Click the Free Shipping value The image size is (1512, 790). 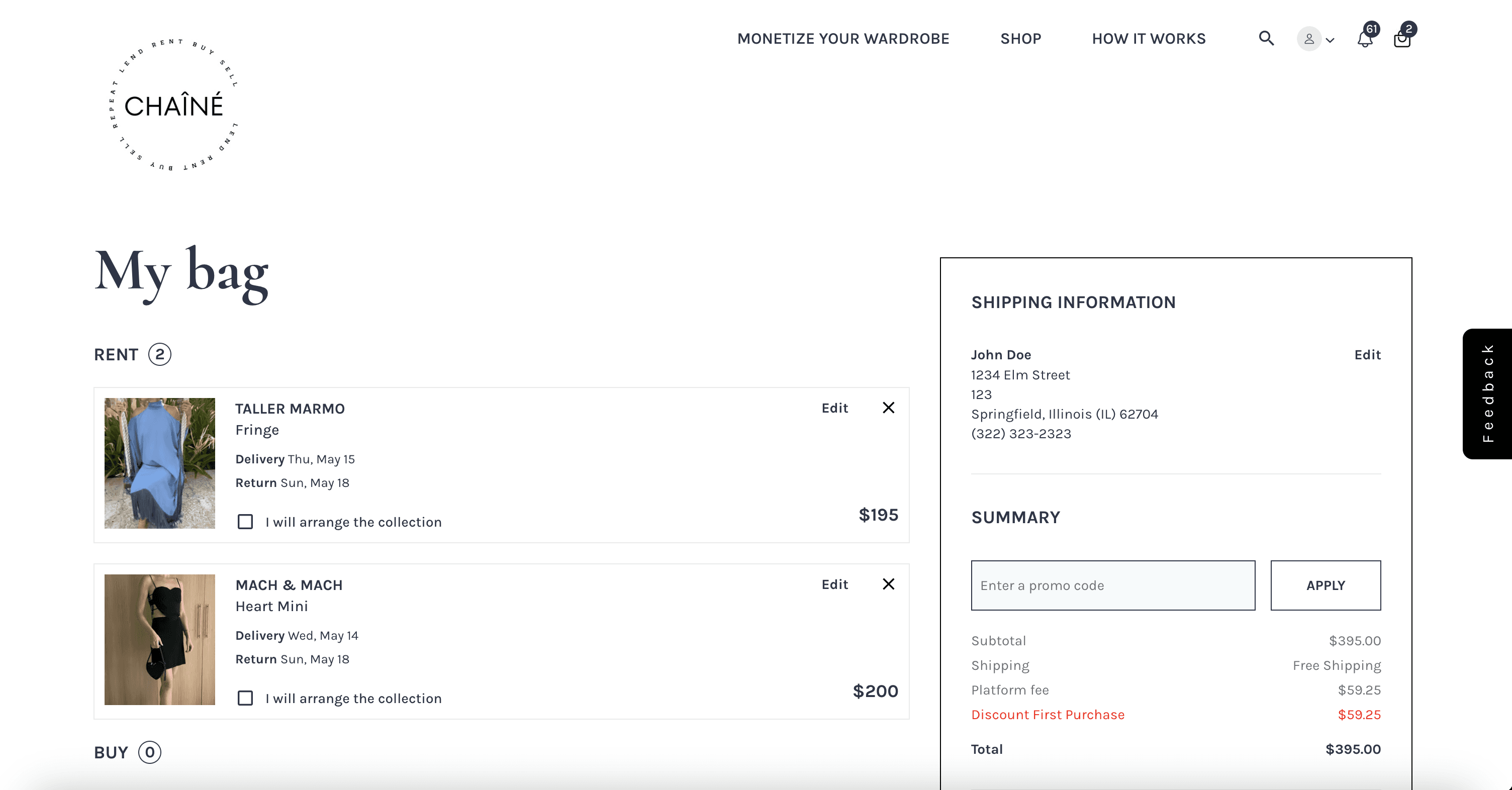tap(1337, 665)
